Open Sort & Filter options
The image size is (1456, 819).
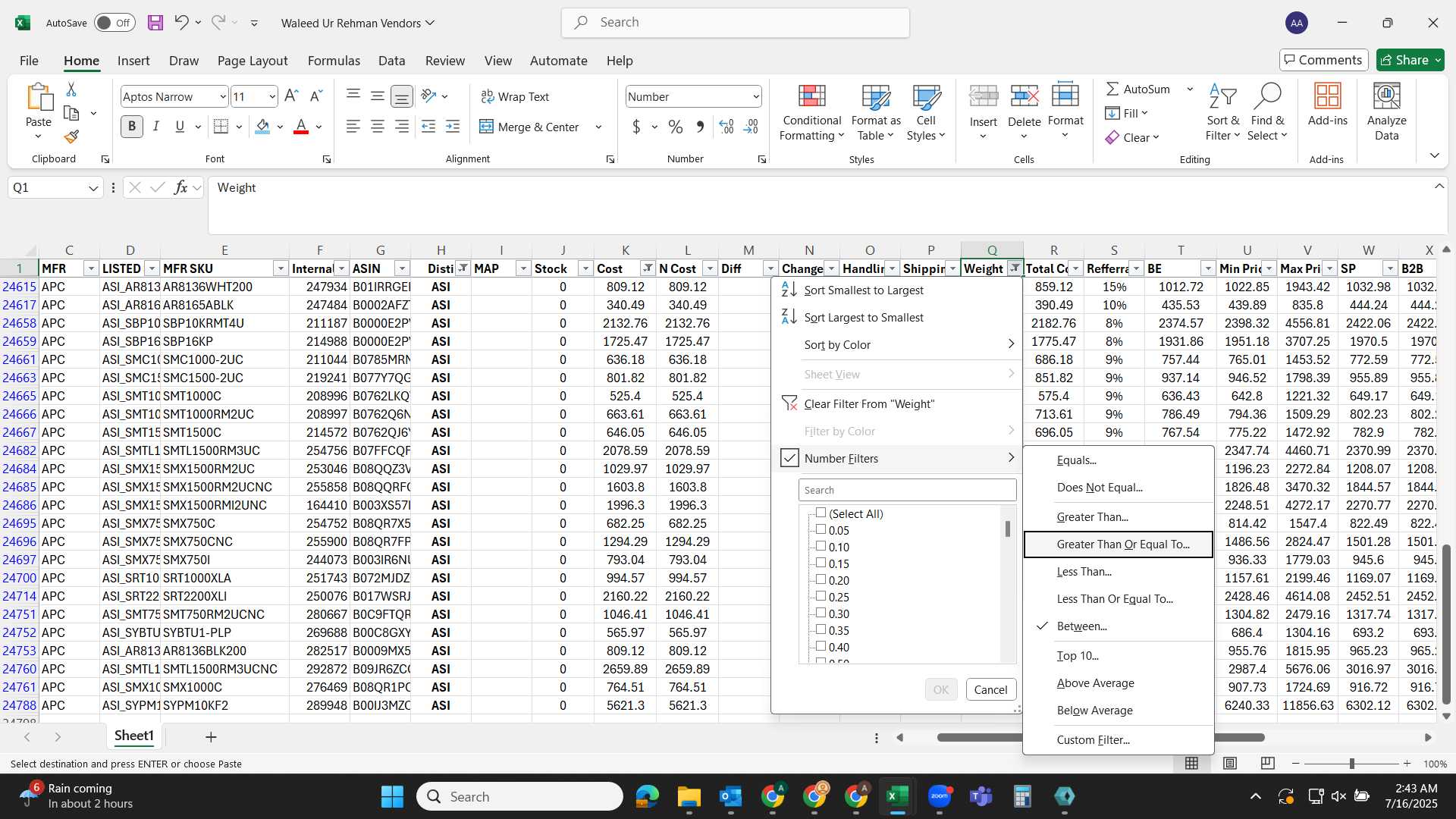[x=1222, y=113]
